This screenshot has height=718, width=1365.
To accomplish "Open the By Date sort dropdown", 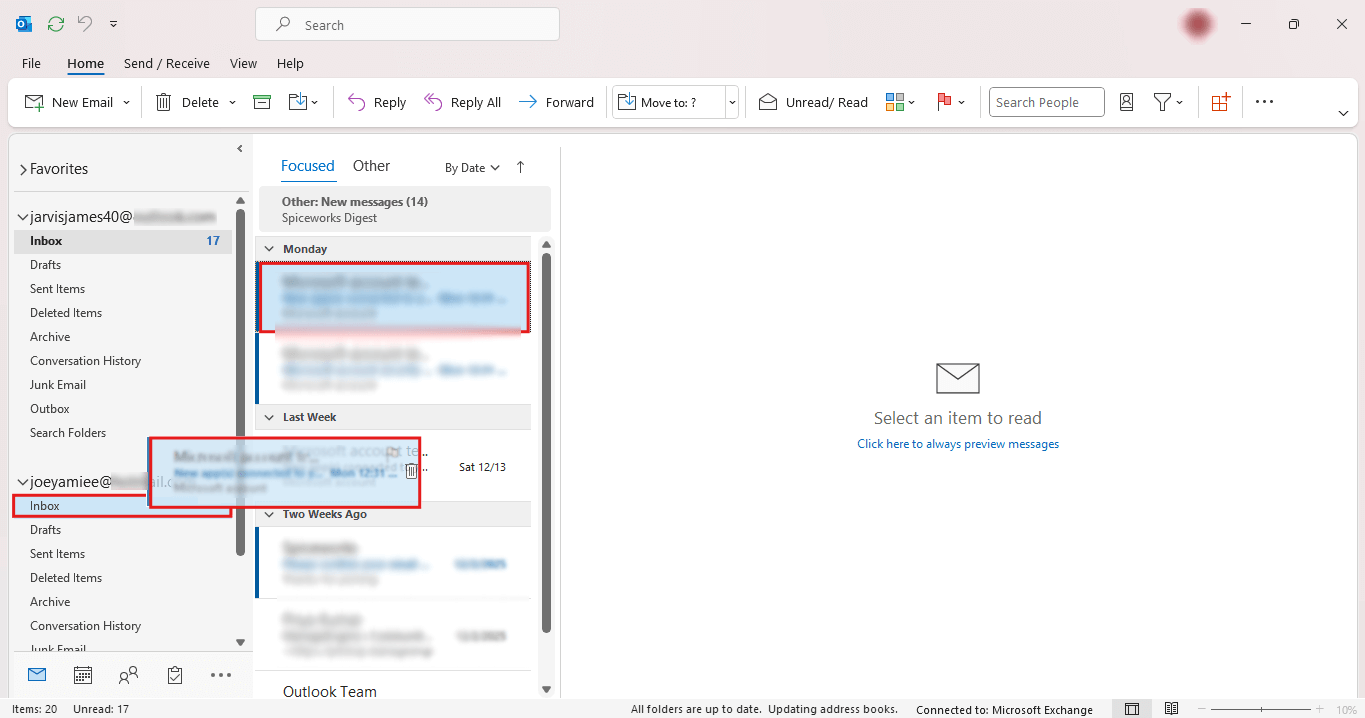I will (471, 167).
